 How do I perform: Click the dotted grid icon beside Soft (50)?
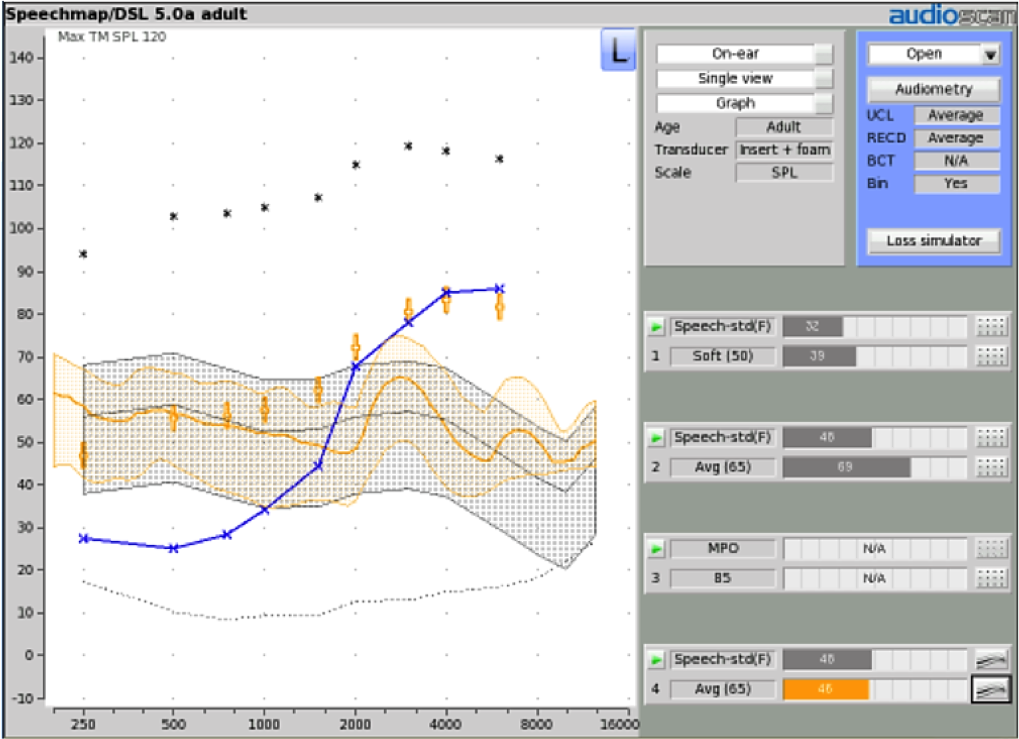[991, 356]
